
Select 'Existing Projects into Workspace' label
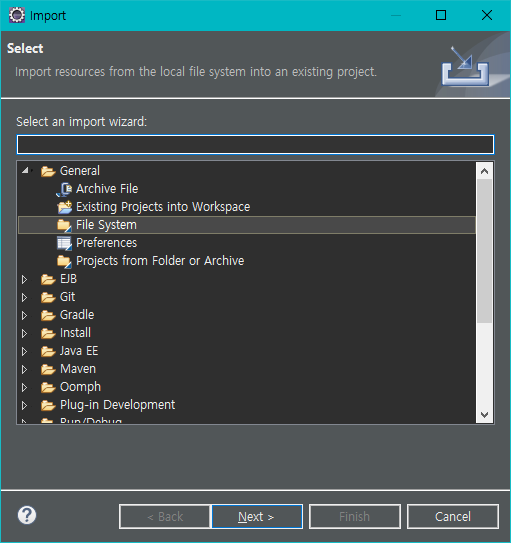[163, 207]
